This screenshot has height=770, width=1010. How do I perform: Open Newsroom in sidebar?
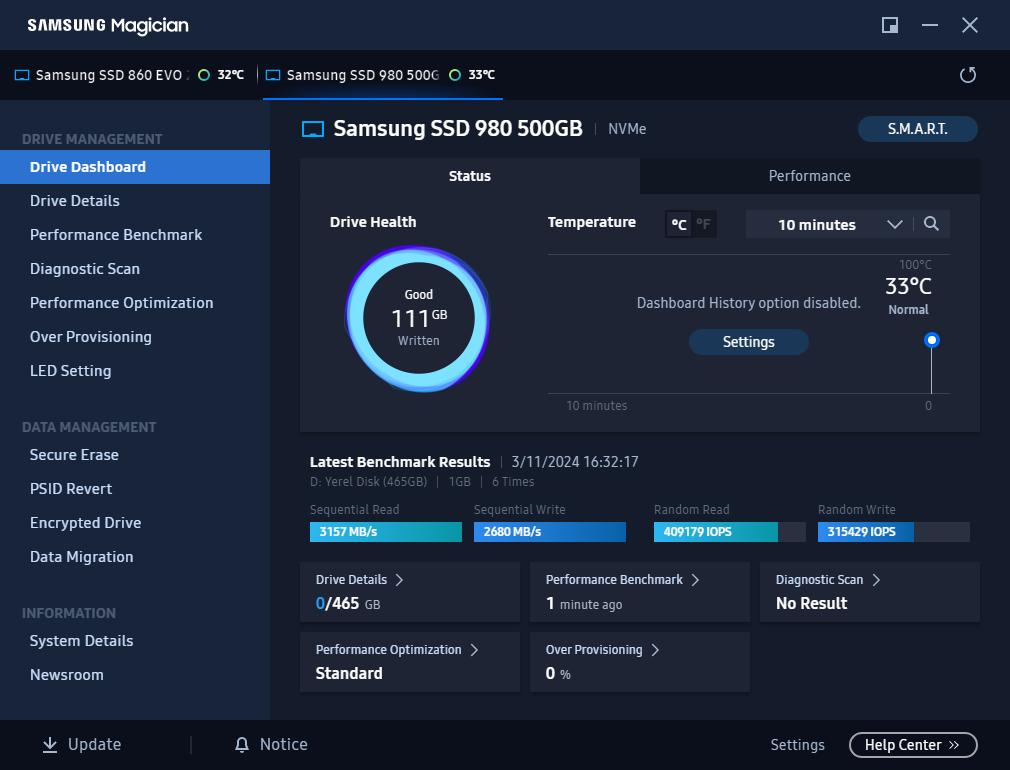click(x=135, y=675)
